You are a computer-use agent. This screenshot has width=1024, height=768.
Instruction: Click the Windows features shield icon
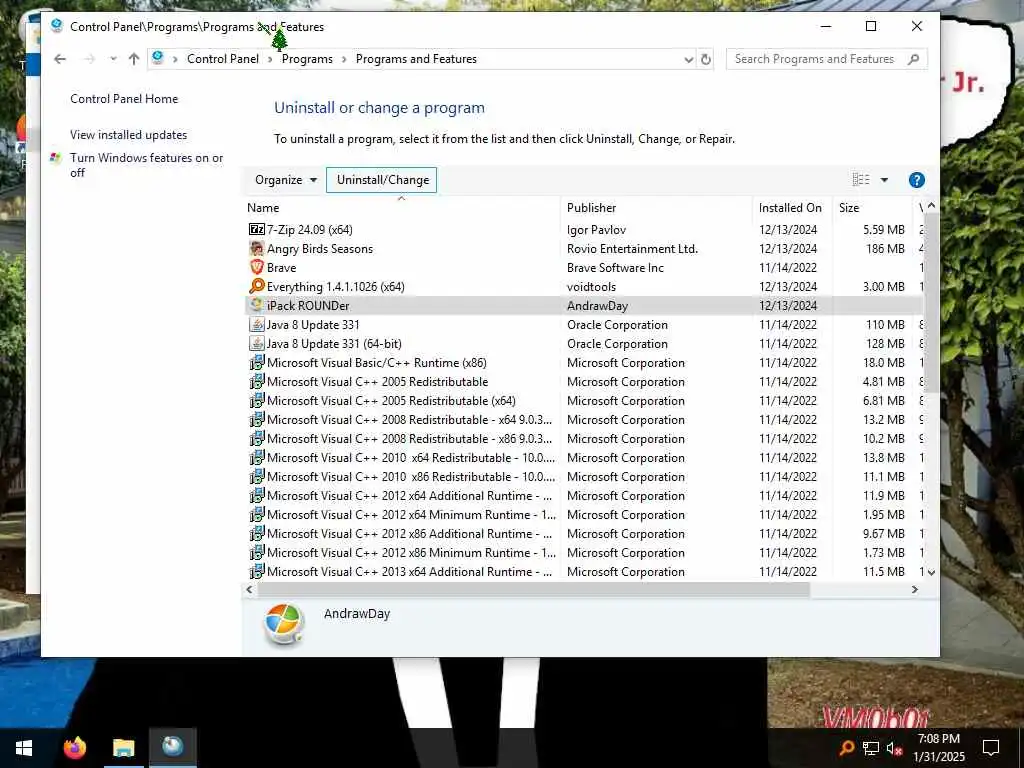click(x=56, y=157)
